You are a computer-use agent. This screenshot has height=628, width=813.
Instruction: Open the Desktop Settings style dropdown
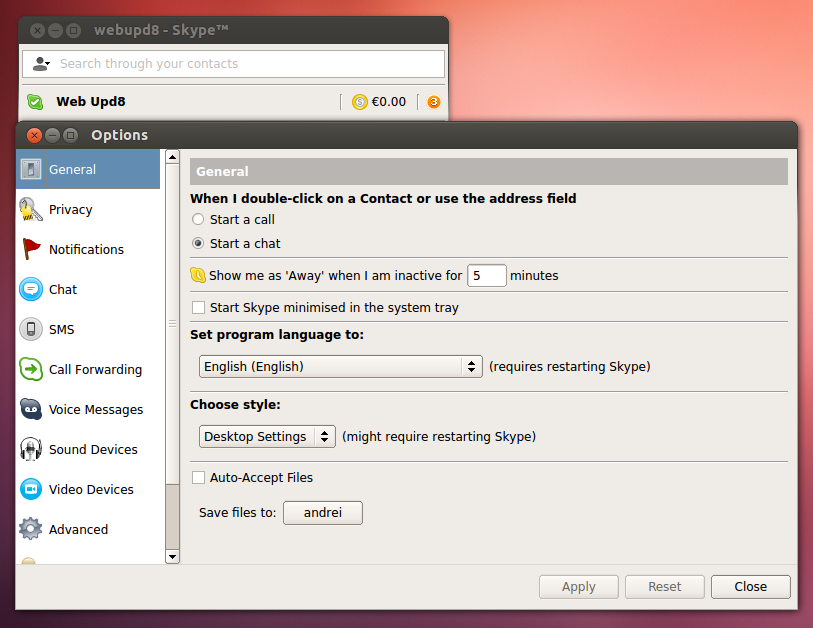point(267,437)
